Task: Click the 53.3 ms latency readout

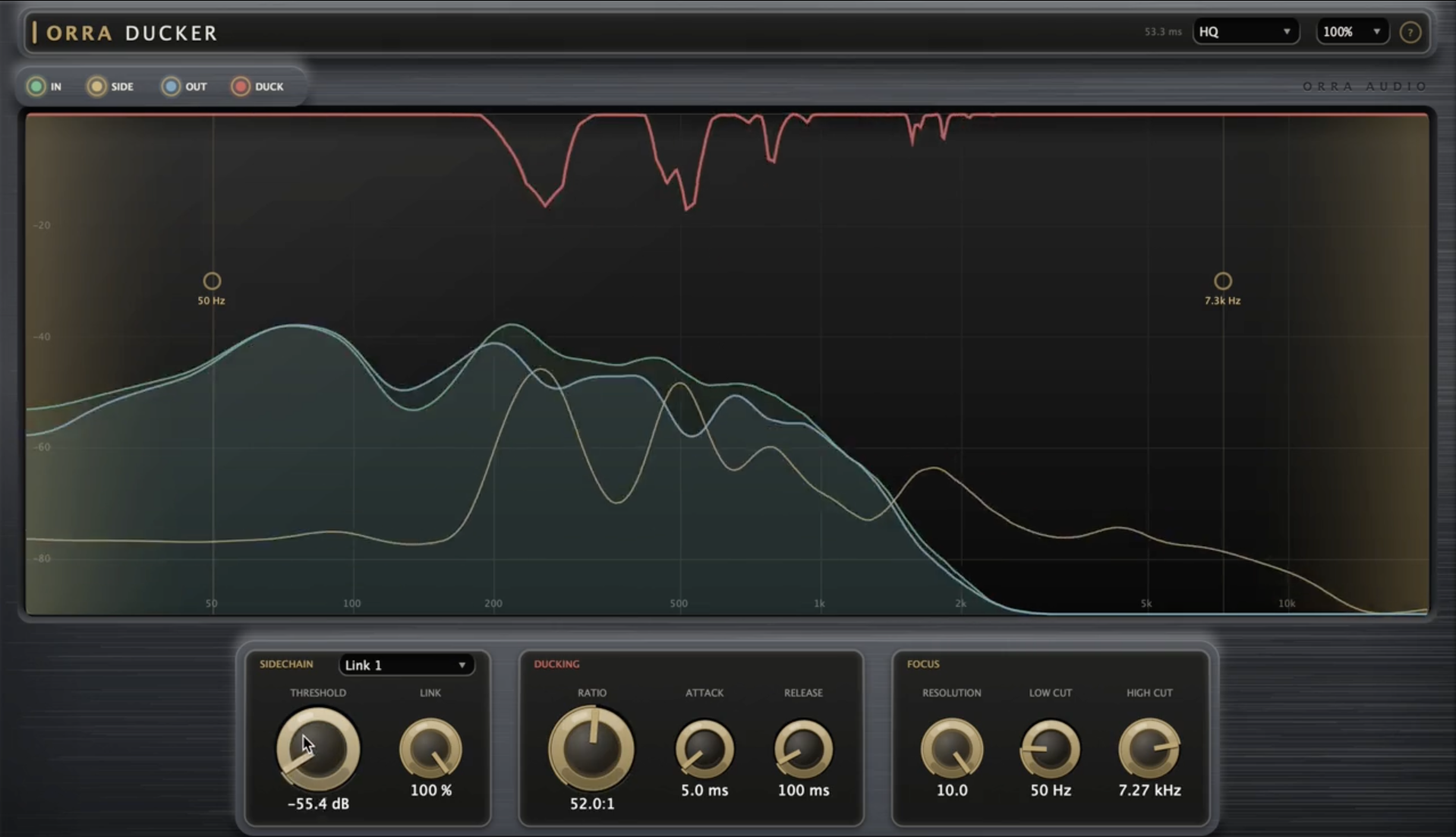Action: (1163, 32)
